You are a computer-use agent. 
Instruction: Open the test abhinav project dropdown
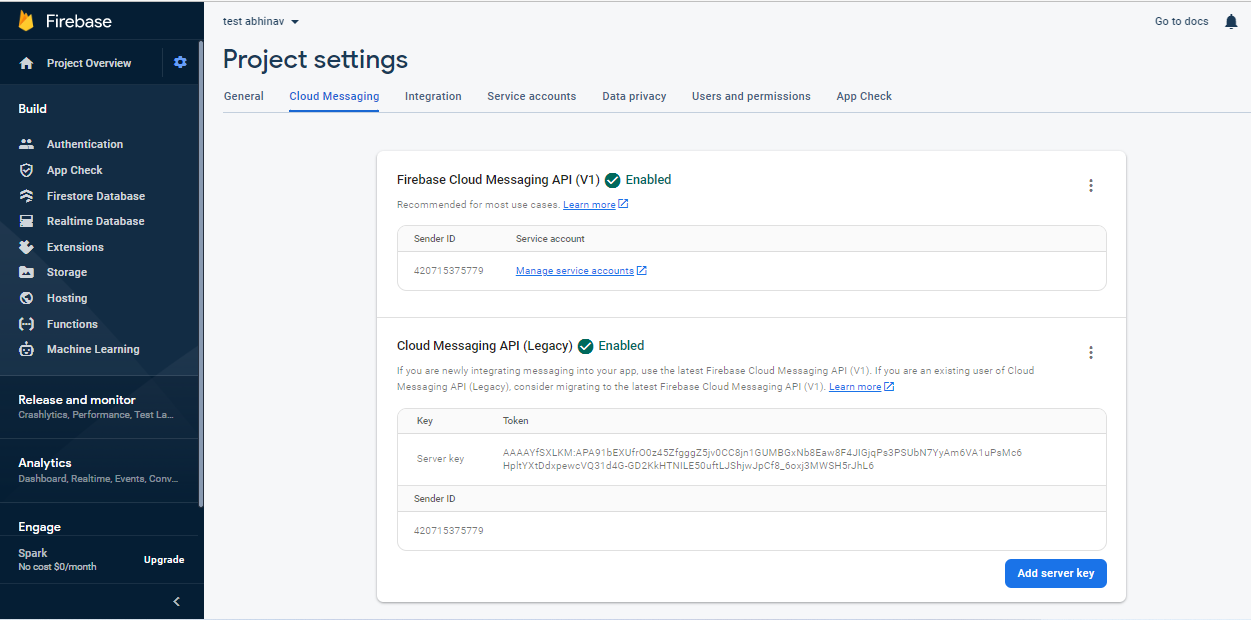pyautogui.click(x=261, y=21)
